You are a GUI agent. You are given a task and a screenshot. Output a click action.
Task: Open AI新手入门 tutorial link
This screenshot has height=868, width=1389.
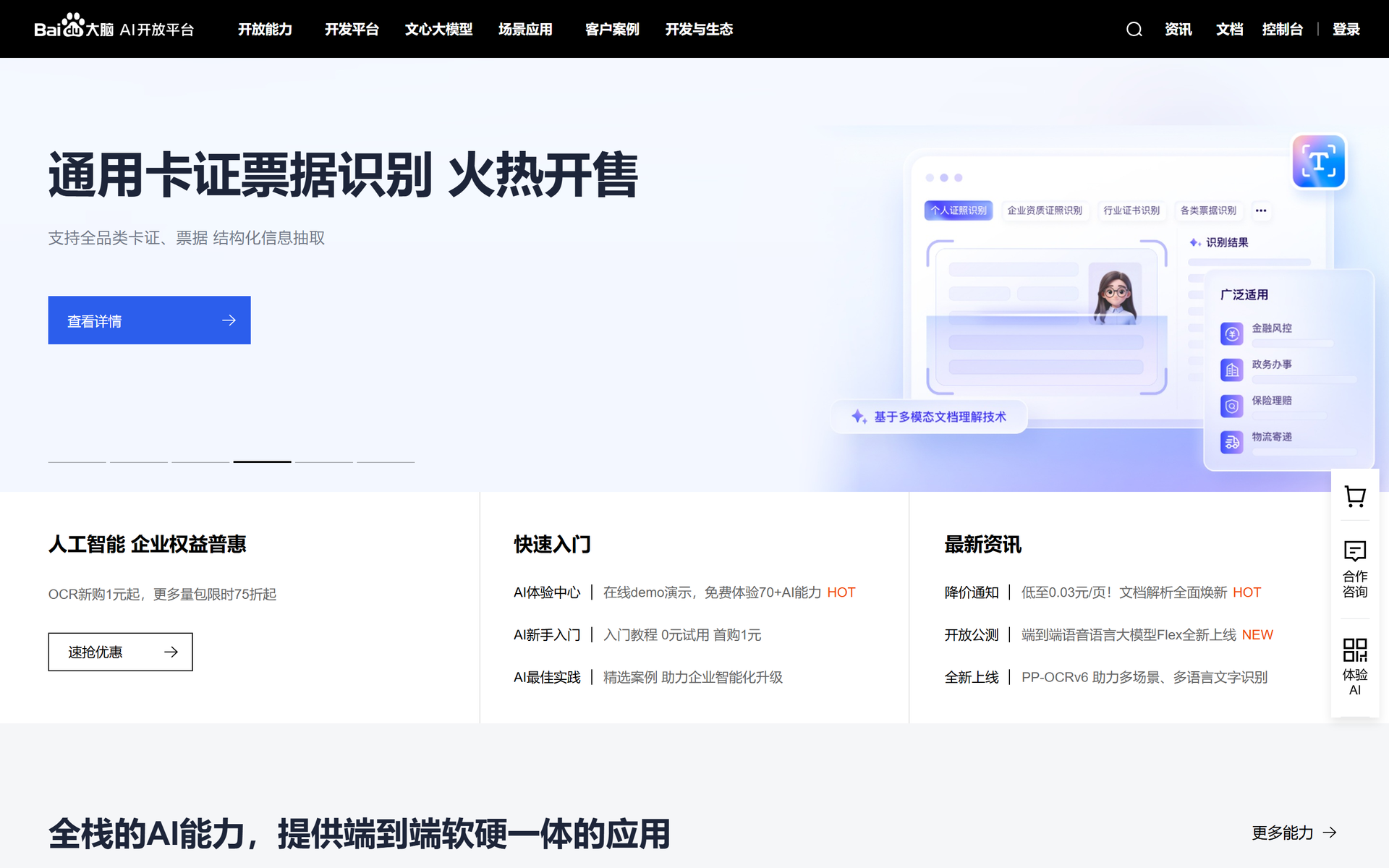point(637,635)
